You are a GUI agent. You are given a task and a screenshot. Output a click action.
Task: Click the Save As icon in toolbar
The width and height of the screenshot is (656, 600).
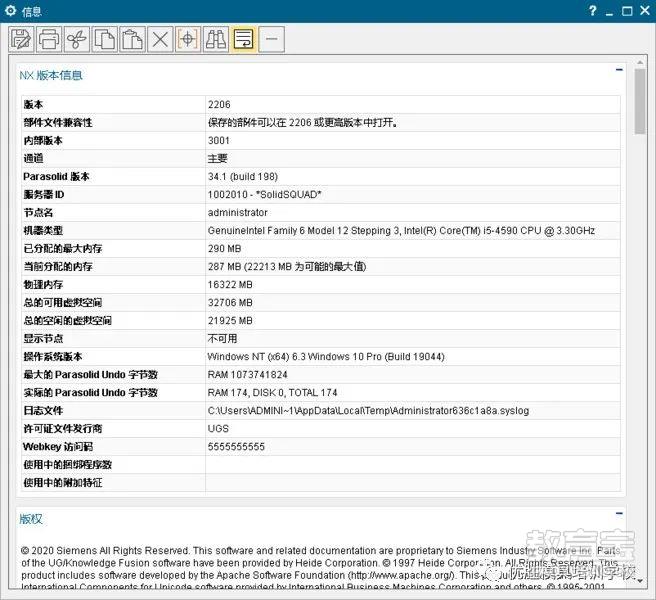click(21, 39)
